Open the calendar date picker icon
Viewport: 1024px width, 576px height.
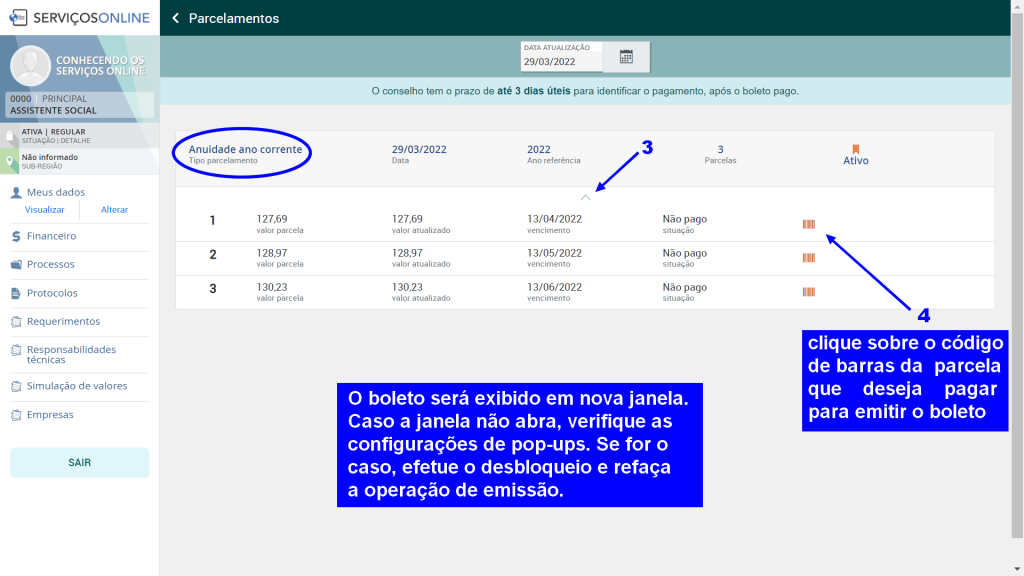coord(626,57)
